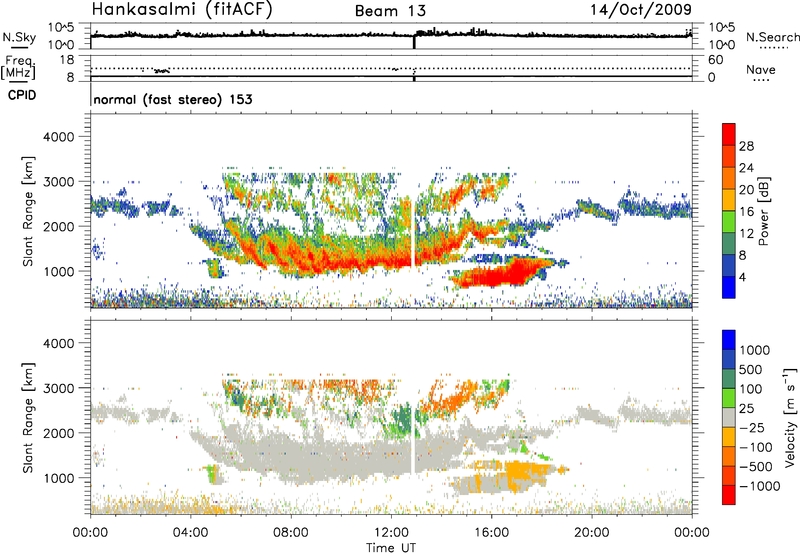Click the '3000' tick on power panel
Viewport: 800px width, 554px height.
pyautogui.click(x=58, y=182)
